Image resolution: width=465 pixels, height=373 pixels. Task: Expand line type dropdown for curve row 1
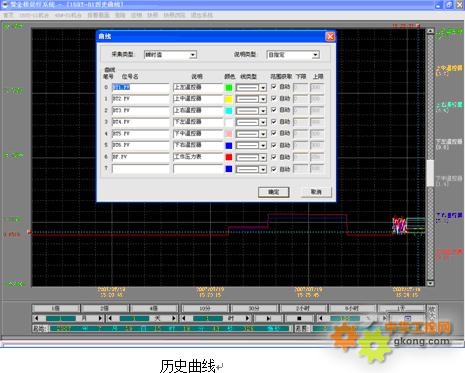[263, 99]
